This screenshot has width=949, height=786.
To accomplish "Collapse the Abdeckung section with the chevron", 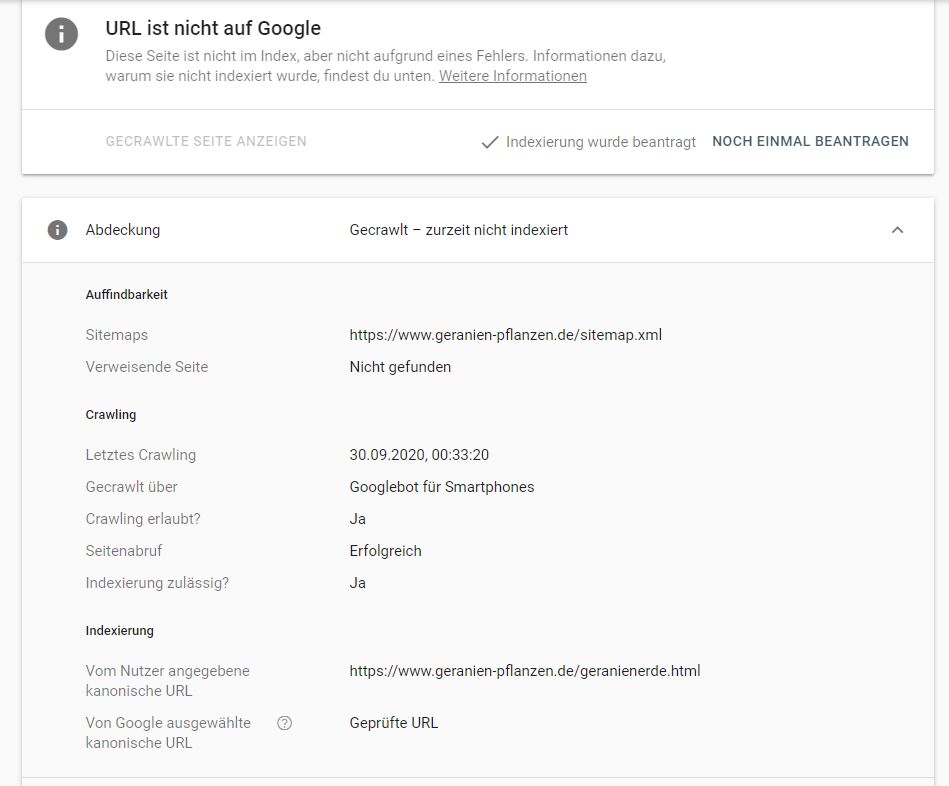I will (897, 230).
